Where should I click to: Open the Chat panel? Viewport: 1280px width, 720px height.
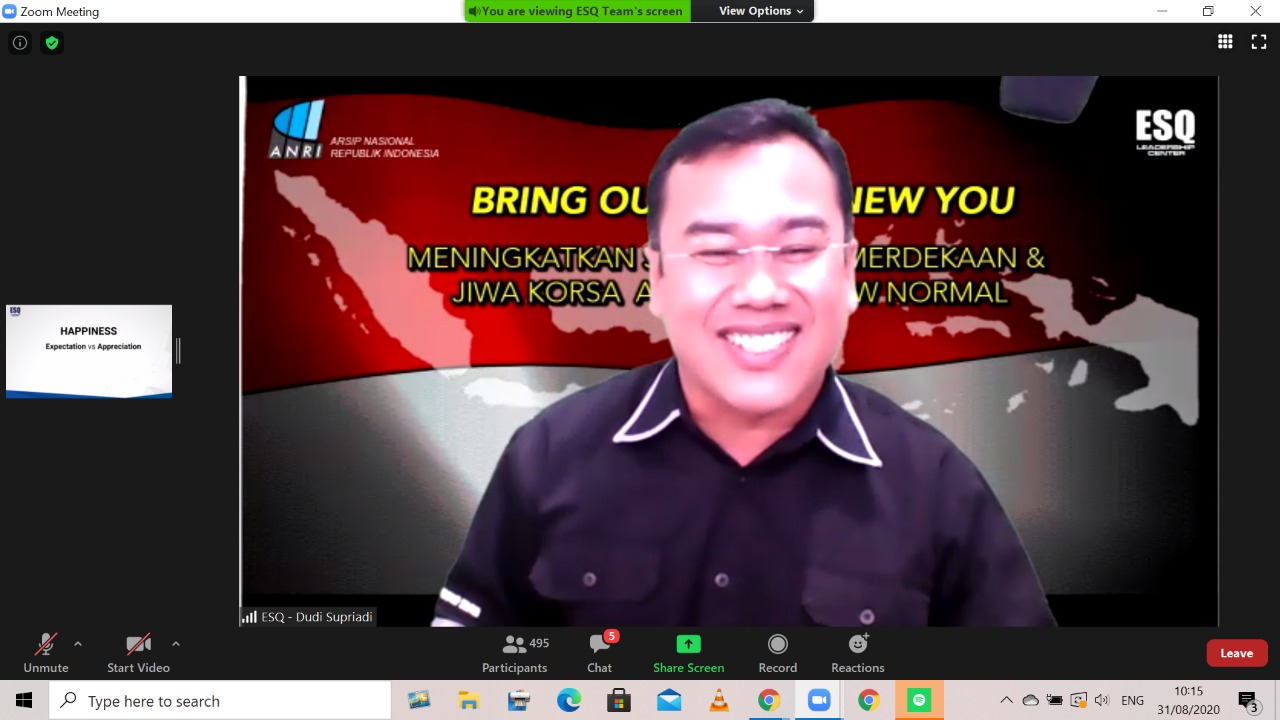[600, 654]
